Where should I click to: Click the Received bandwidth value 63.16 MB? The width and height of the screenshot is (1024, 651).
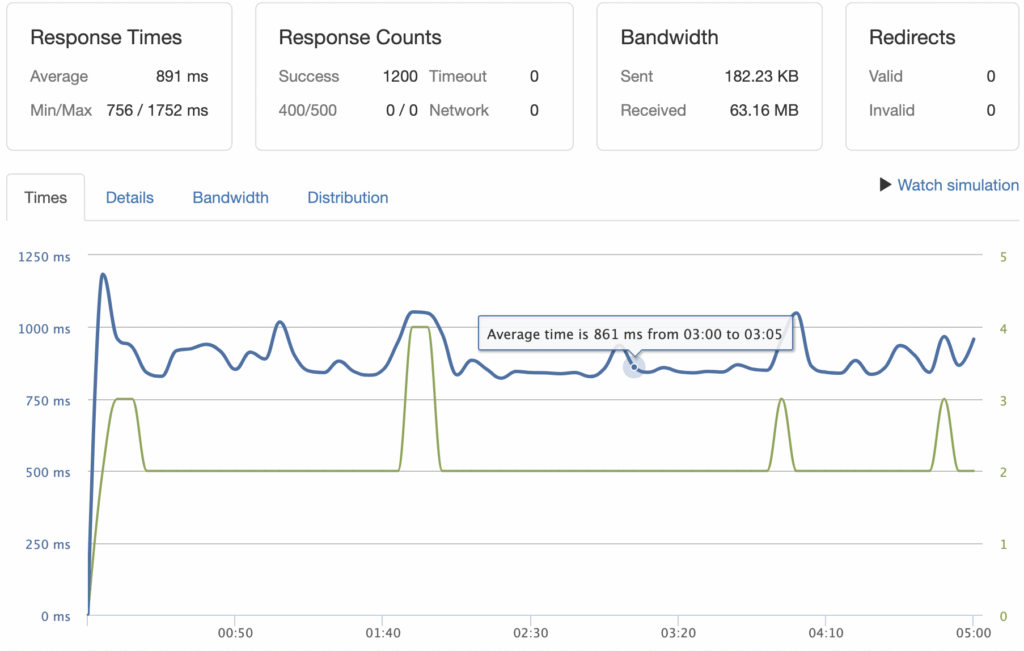764,111
